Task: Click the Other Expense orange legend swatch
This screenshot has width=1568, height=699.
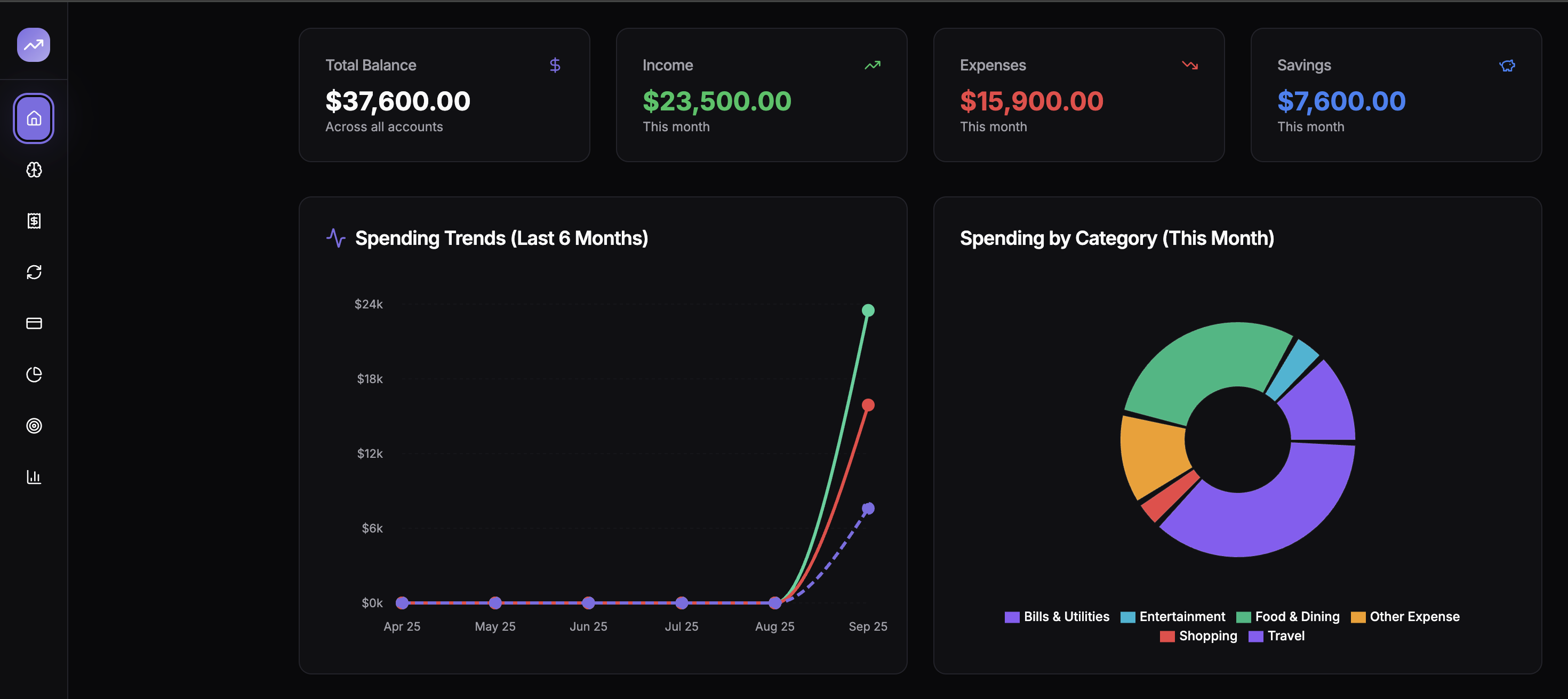Action: [1357, 617]
